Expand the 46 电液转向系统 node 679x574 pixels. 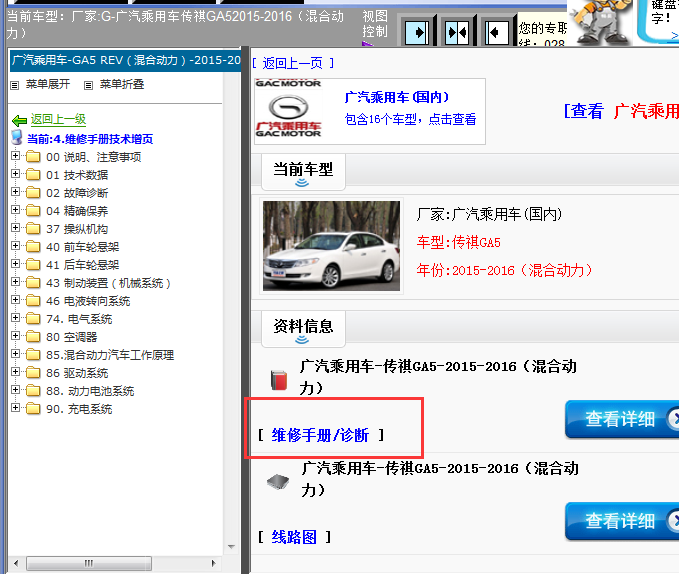[16, 300]
